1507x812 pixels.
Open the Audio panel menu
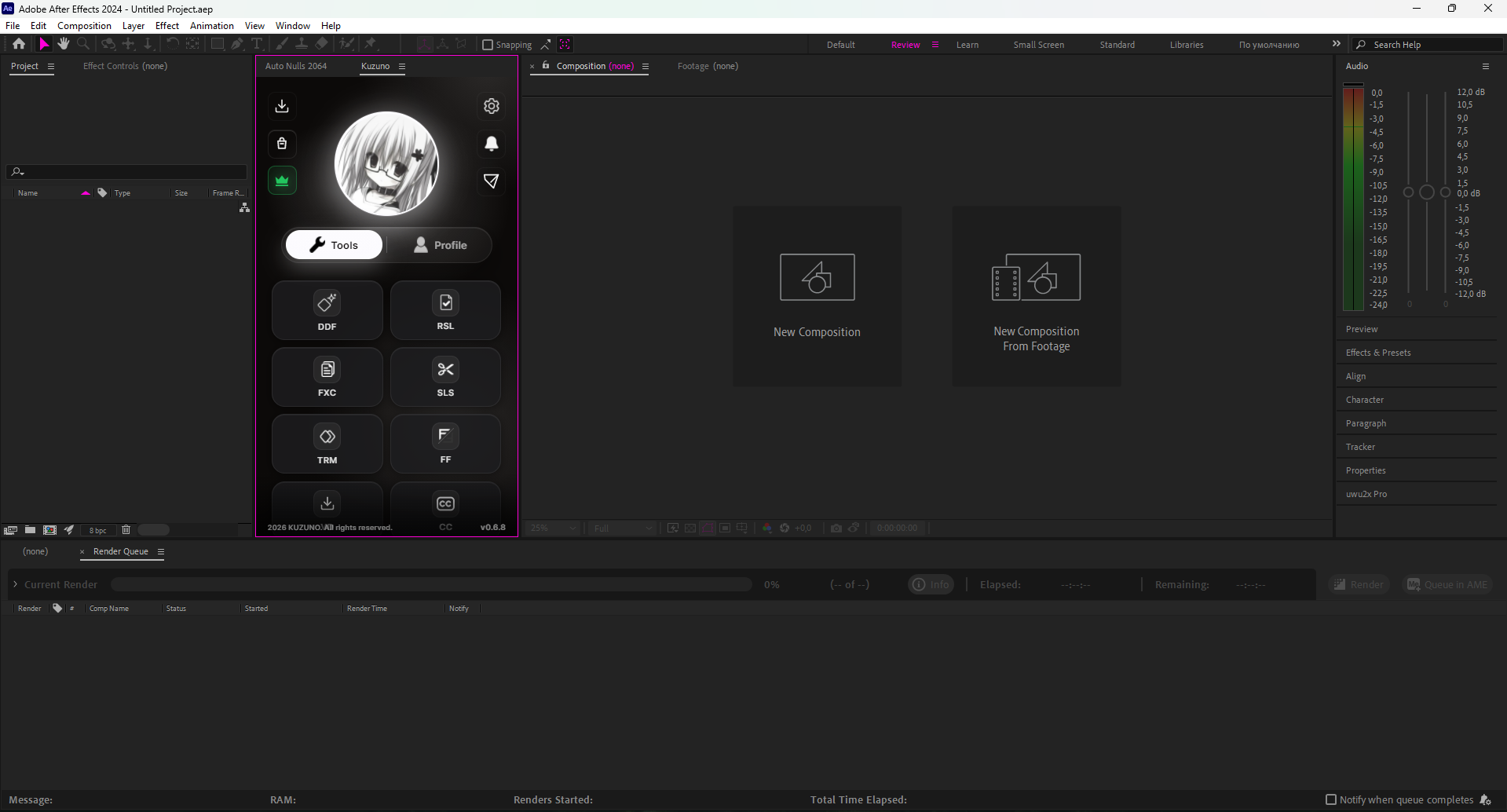tap(1486, 67)
